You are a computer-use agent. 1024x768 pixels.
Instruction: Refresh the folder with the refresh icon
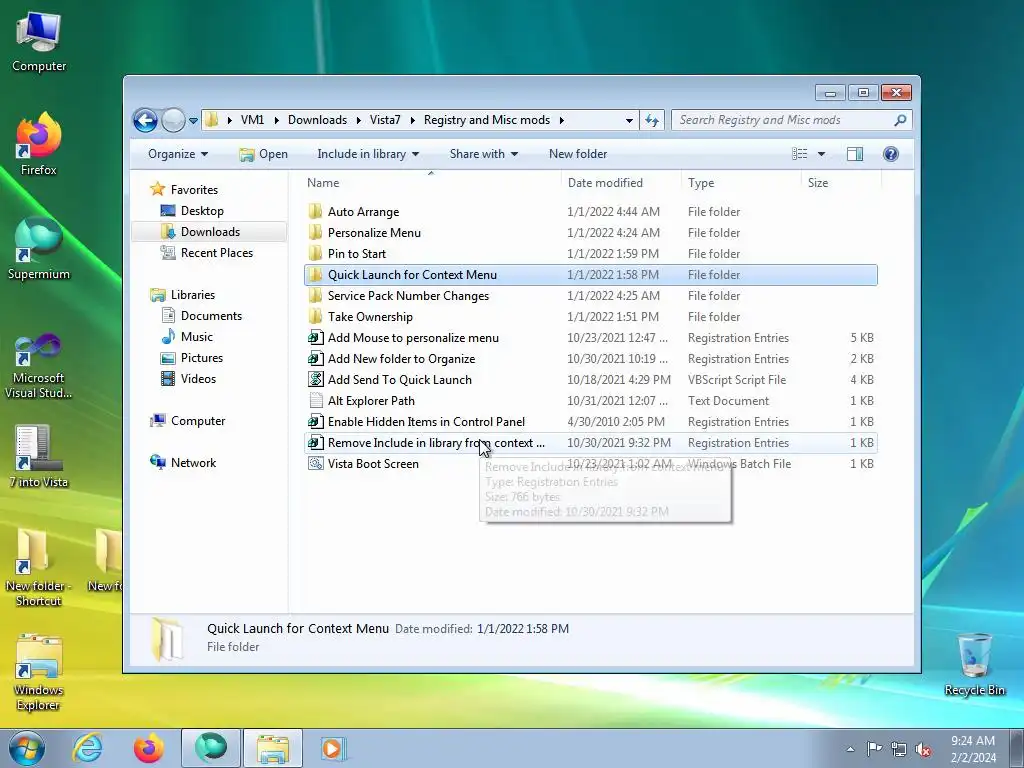[x=652, y=120]
